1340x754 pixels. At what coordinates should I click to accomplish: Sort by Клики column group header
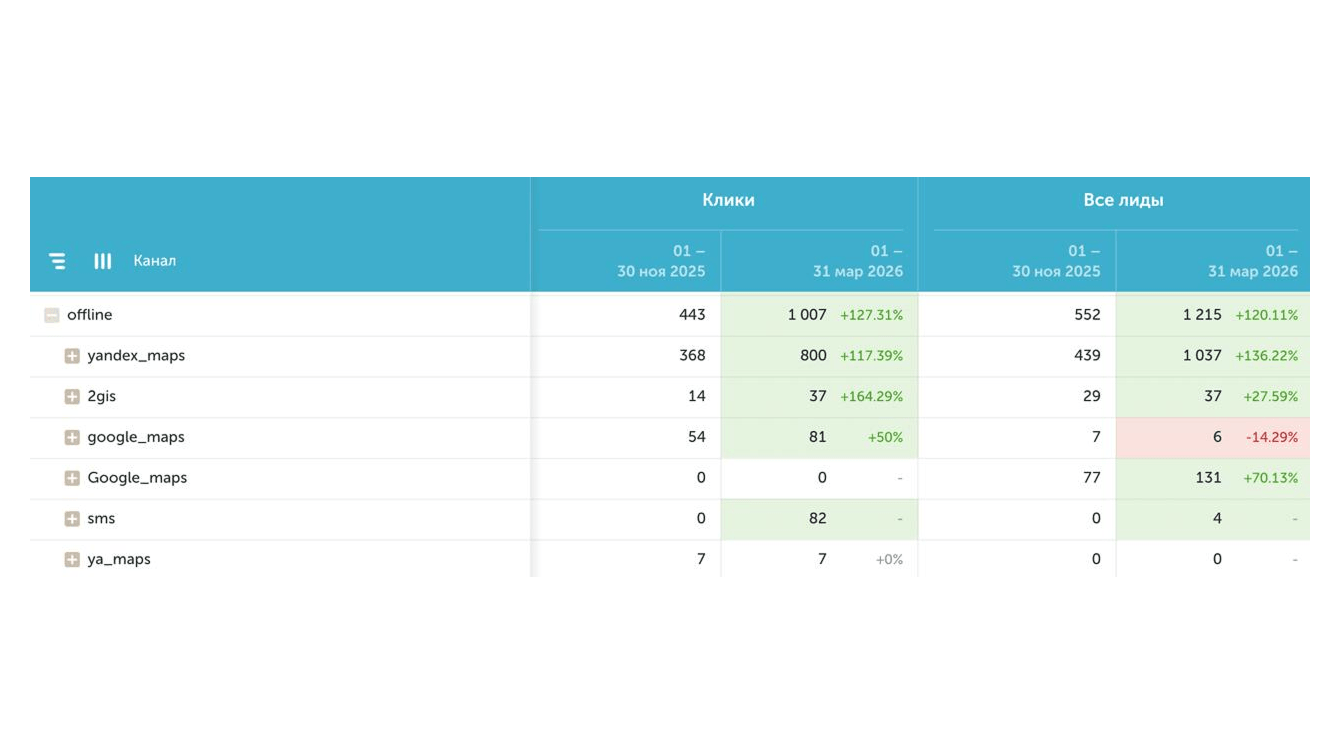[x=728, y=200]
